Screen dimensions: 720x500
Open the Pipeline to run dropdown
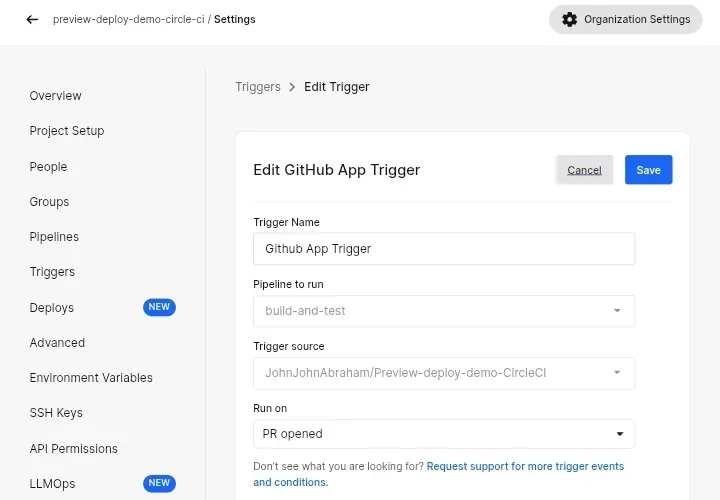[x=444, y=311]
